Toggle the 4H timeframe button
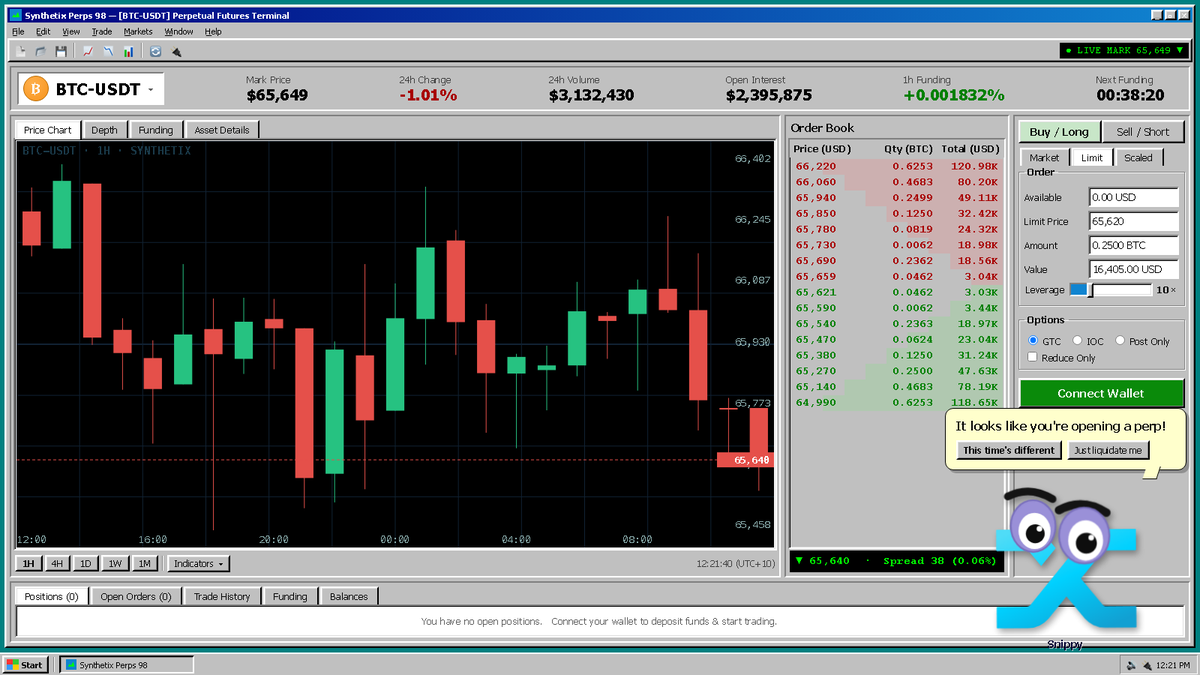The width and height of the screenshot is (1200, 675). (x=58, y=564)
